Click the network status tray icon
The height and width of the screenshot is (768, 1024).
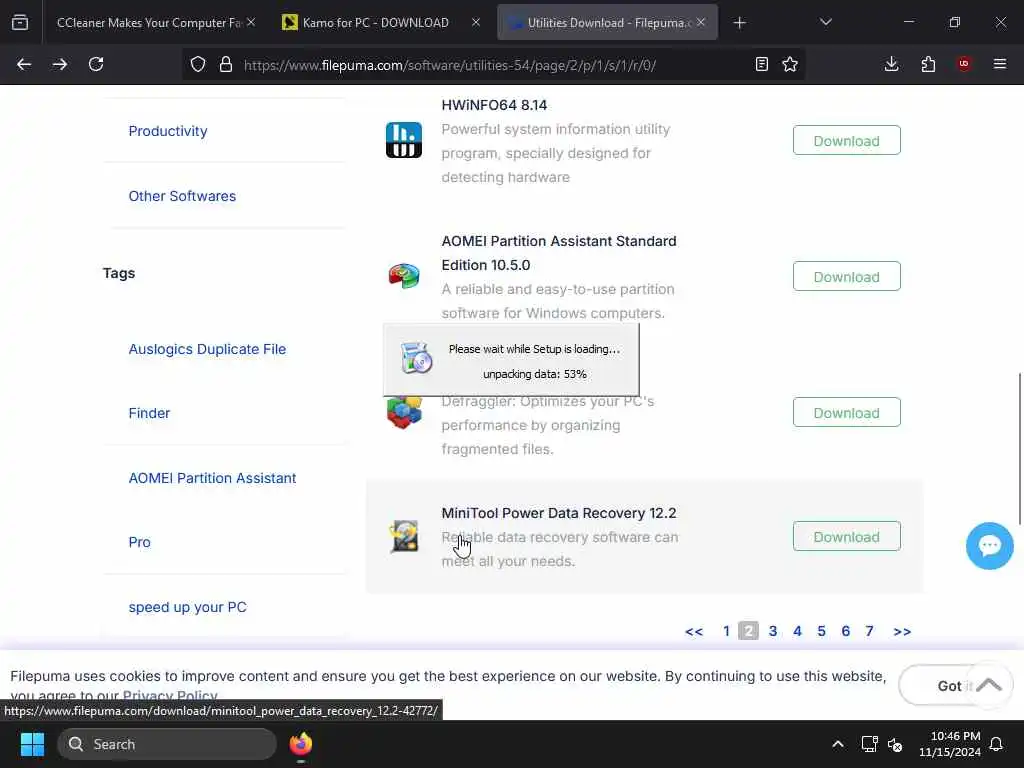coord(869,744)
